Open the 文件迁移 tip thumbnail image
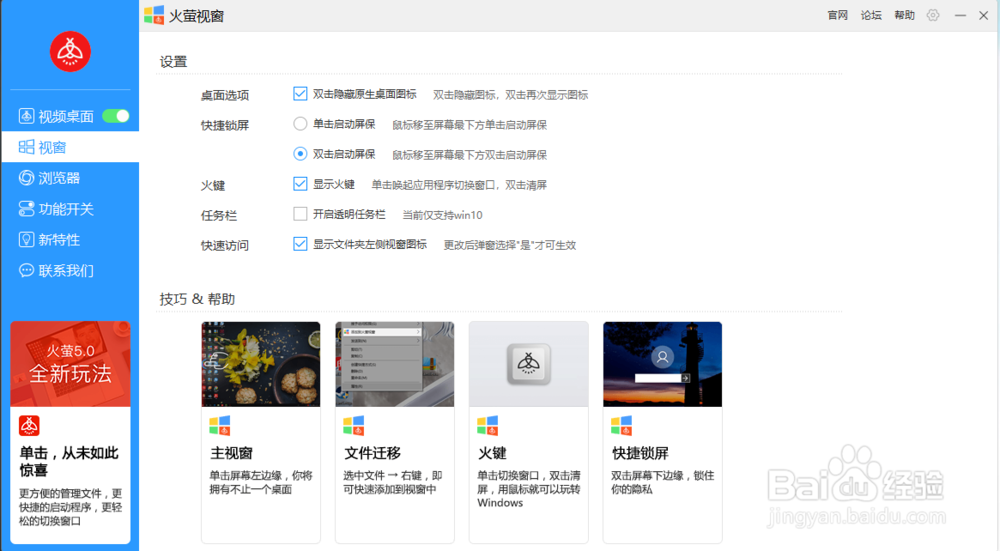Screen dimensions: 1000x551 pos(395,364)
